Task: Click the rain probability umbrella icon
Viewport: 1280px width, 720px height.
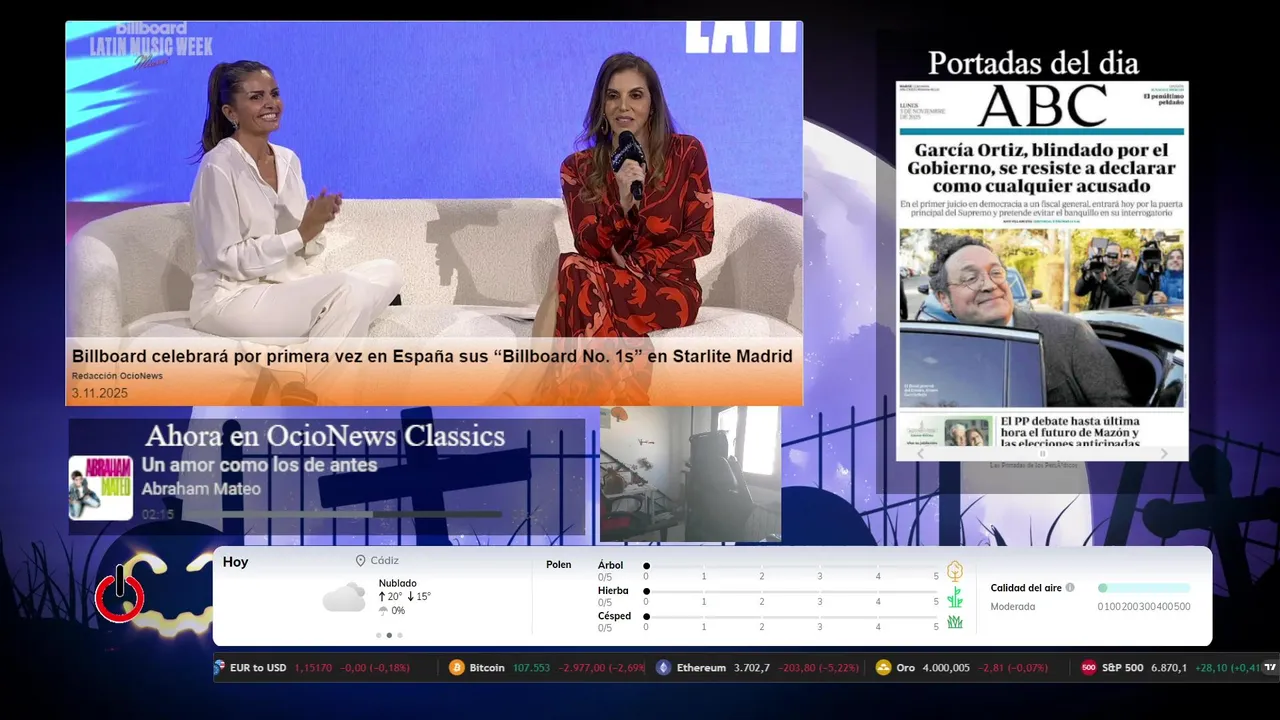Action: click(383, 611)
